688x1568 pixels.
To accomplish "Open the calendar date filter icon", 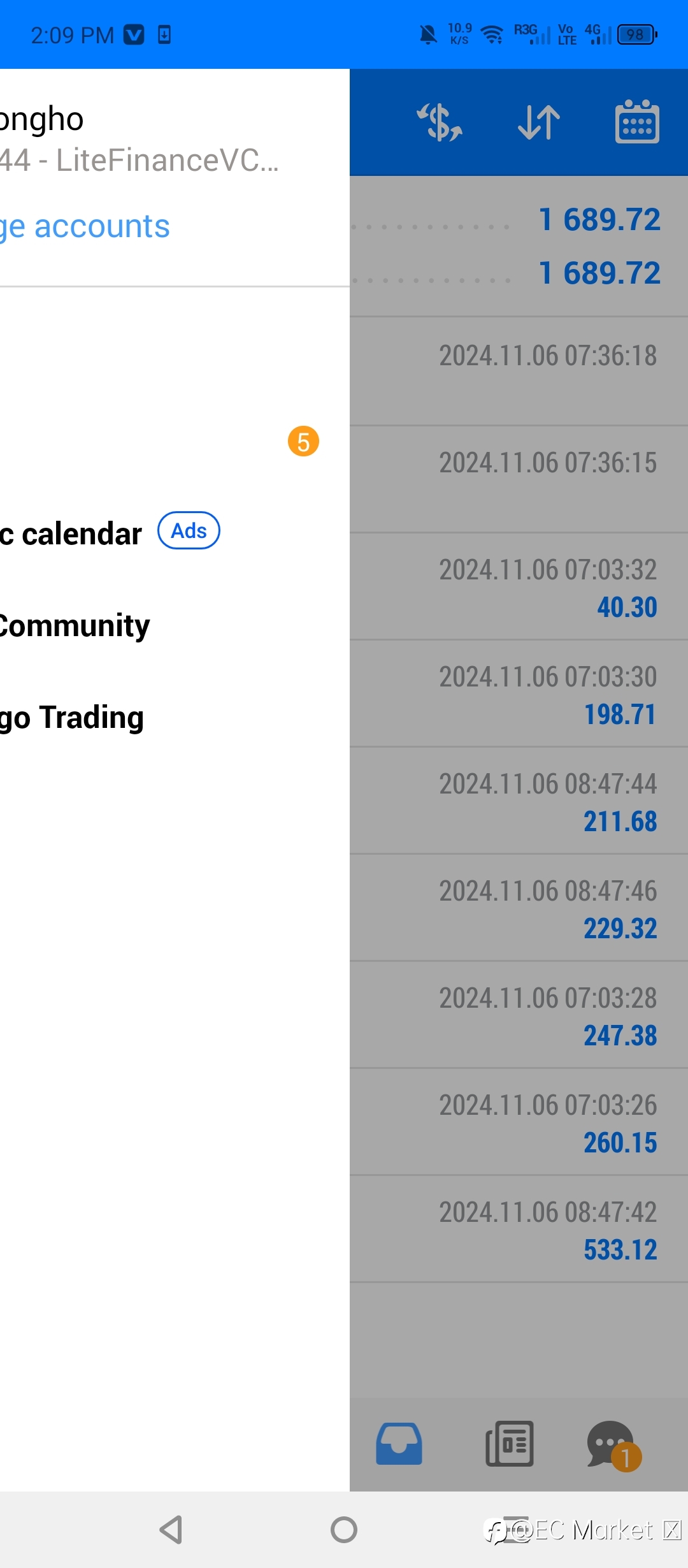I will (x=637, y=122).
